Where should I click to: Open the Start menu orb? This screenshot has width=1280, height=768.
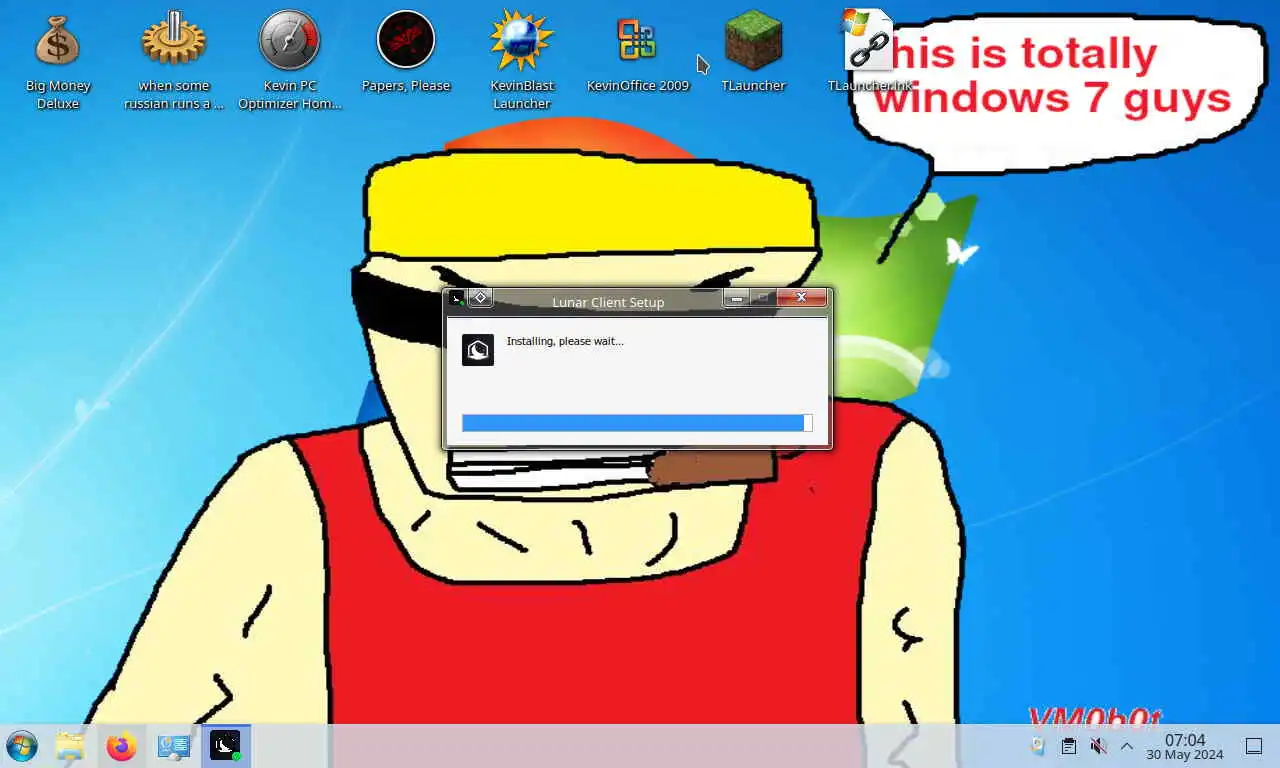click(x=22, y=746)
